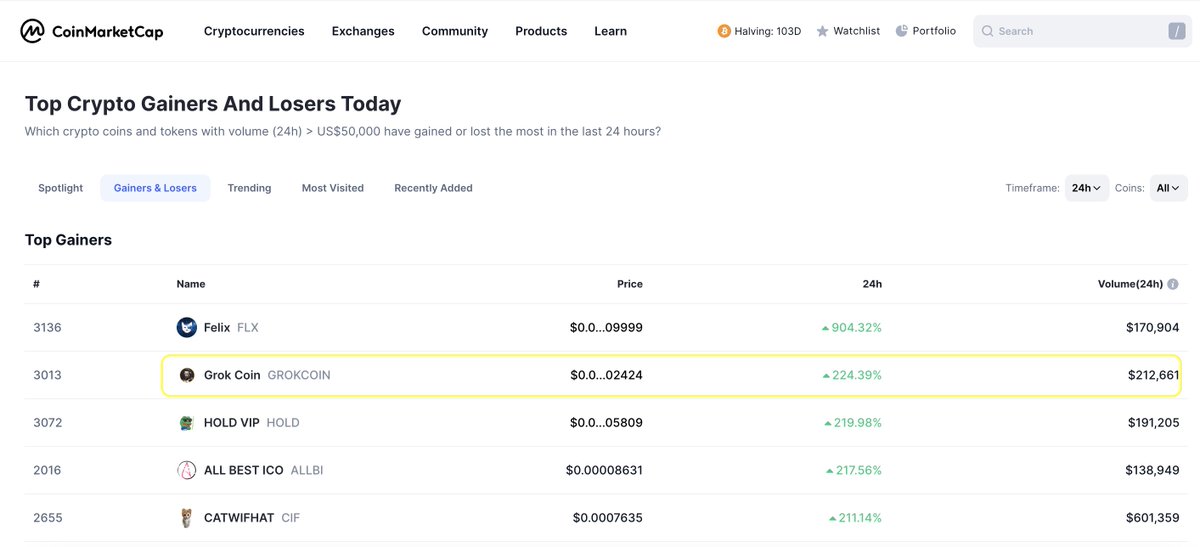Screen dimensions: 1200x547
Task: Open Portfolio via the pie chart icon
Action: pos(901,31)
